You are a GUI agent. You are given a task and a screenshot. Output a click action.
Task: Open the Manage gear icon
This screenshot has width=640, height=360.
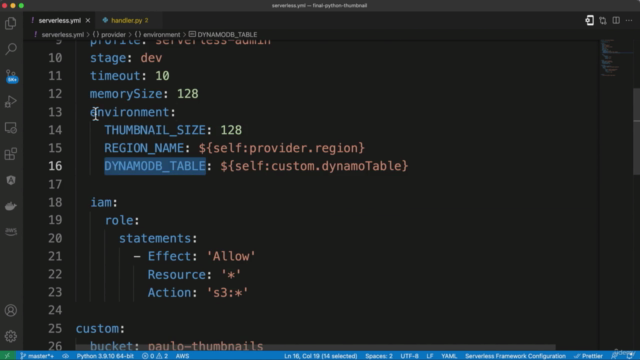pyautogui.click(x=11, y=336)
